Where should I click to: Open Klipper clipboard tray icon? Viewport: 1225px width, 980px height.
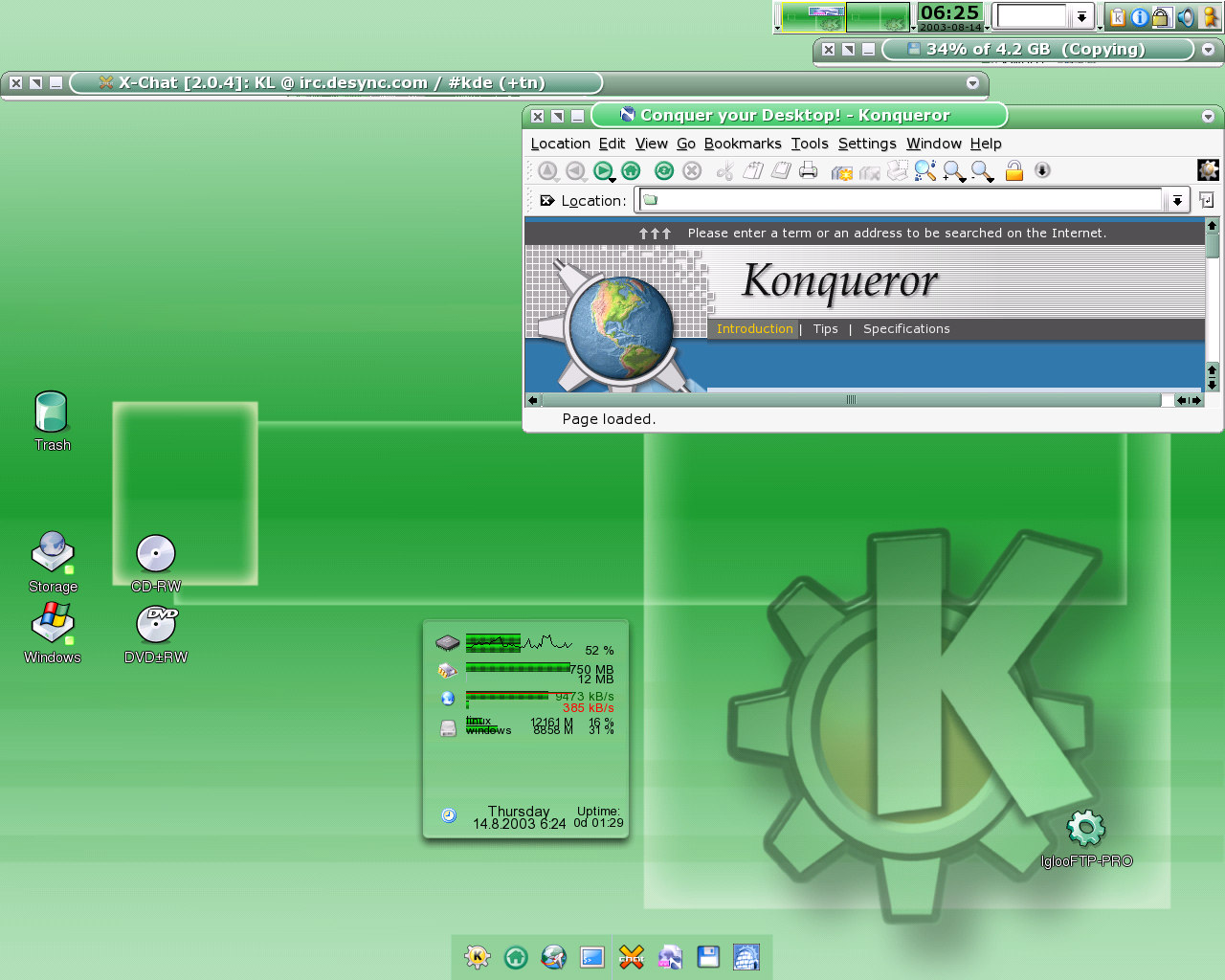coord(1117,16)
